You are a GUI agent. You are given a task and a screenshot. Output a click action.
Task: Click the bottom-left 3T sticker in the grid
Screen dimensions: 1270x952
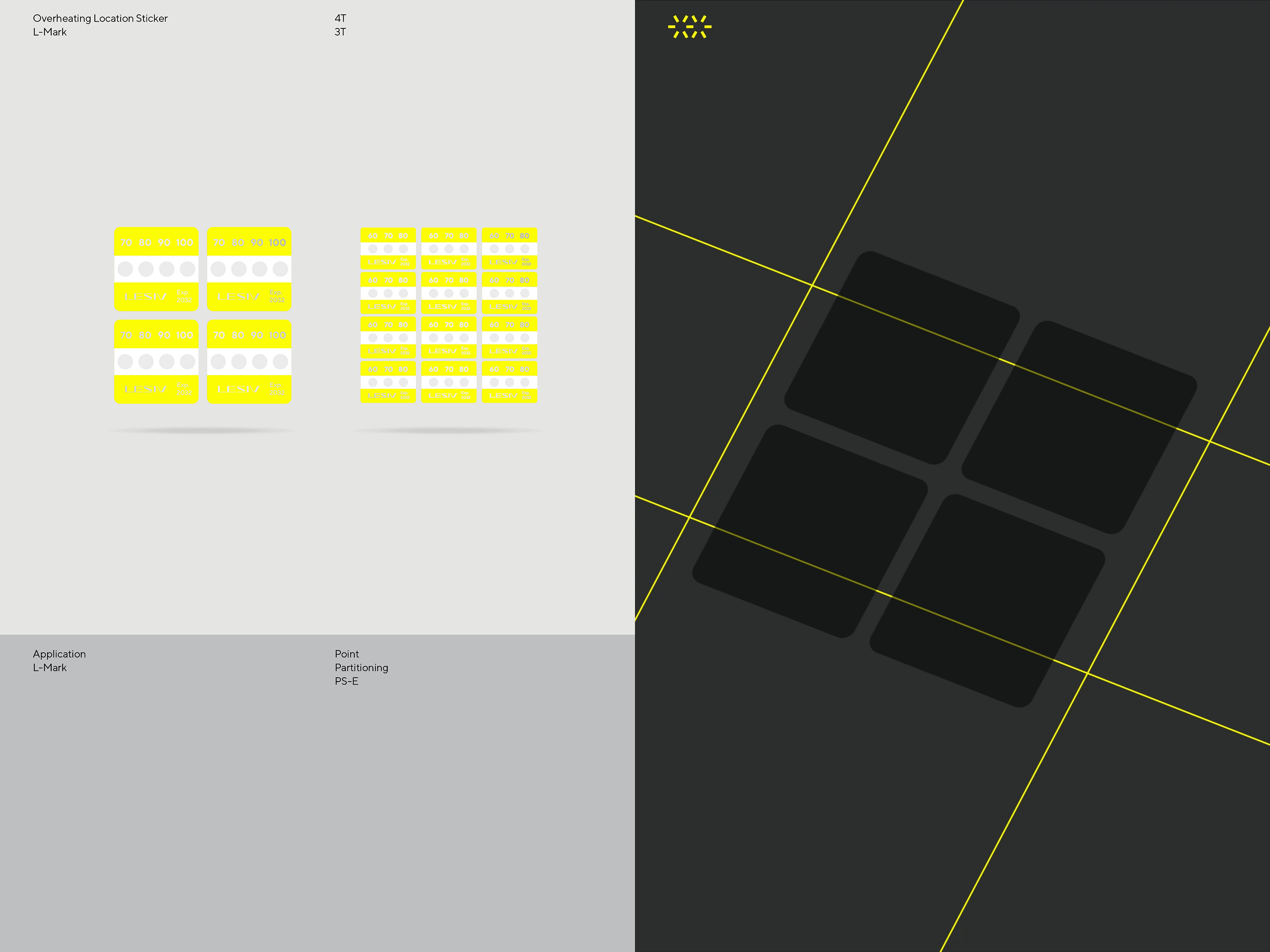(388, 382)
